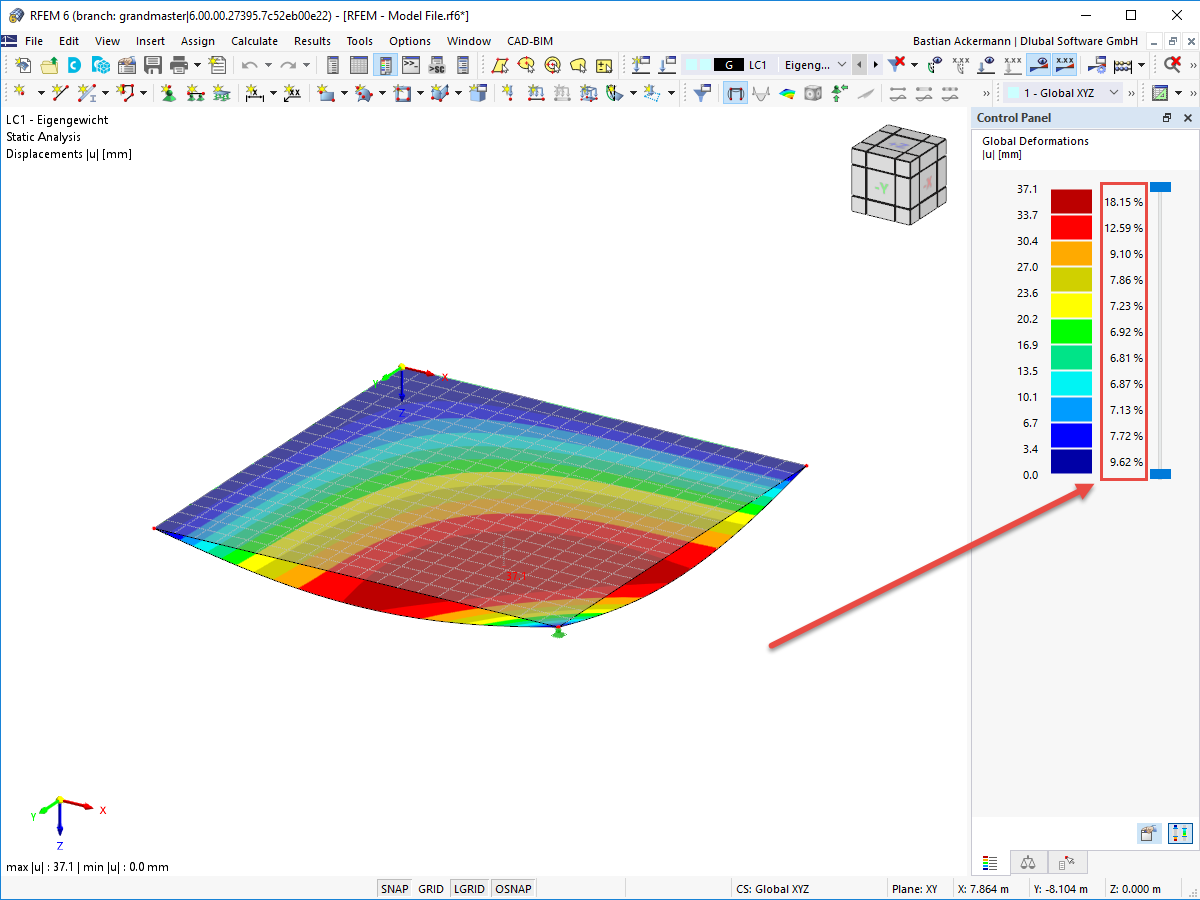Insert a new nodal support
This screenshot has width=1200, height=900.
click(x=169, y=93)
